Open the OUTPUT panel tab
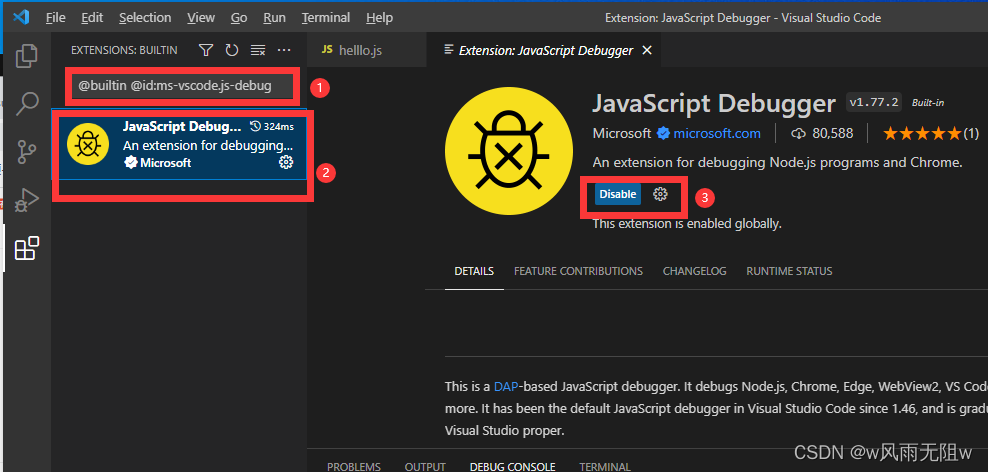 pos(425,467)
